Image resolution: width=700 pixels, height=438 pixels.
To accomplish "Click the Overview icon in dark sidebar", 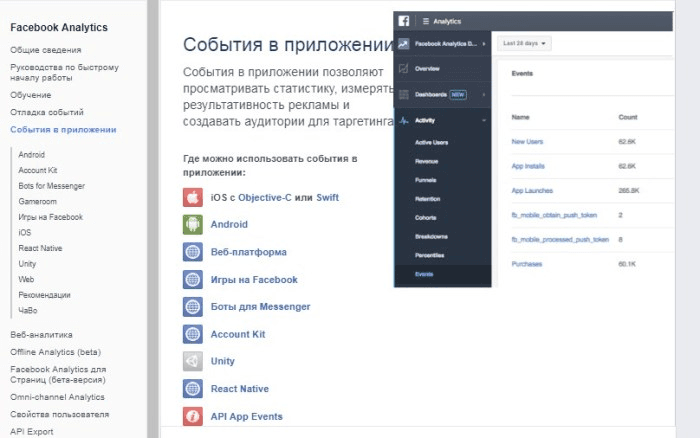I will [404, 68].
